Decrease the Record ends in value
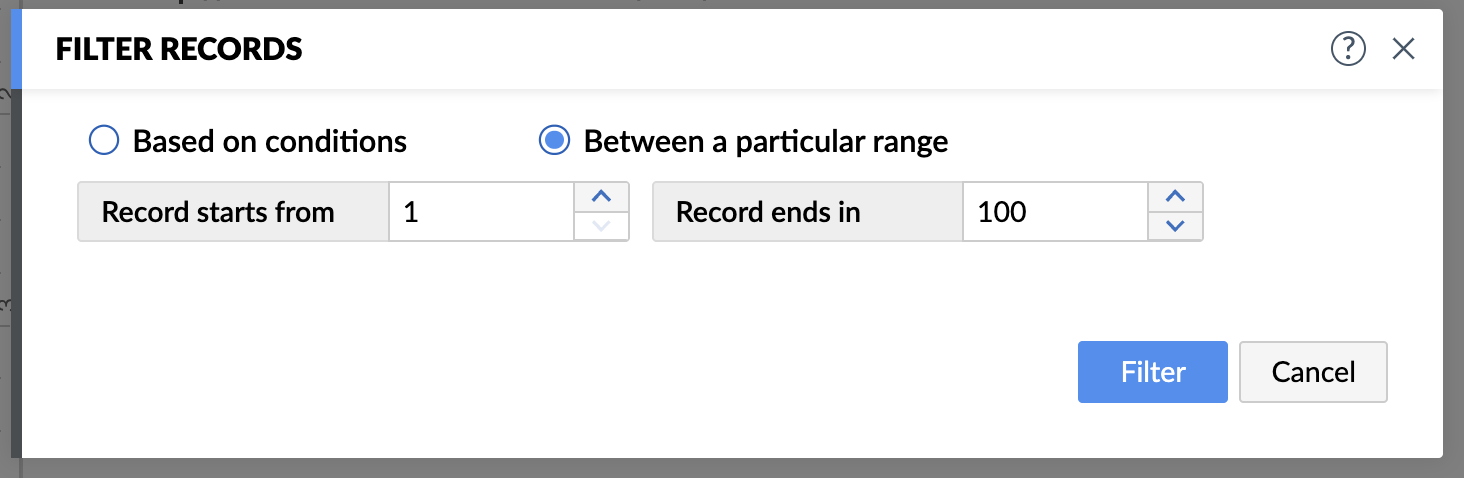Screen dimensions: 1464x478 1175,226
